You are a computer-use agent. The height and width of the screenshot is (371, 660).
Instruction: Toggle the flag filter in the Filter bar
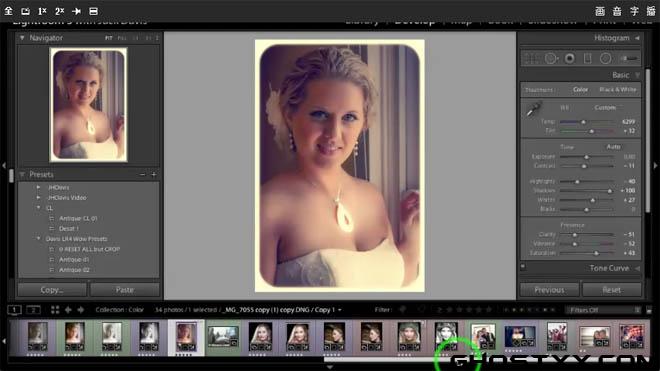[x=402, y=310]
